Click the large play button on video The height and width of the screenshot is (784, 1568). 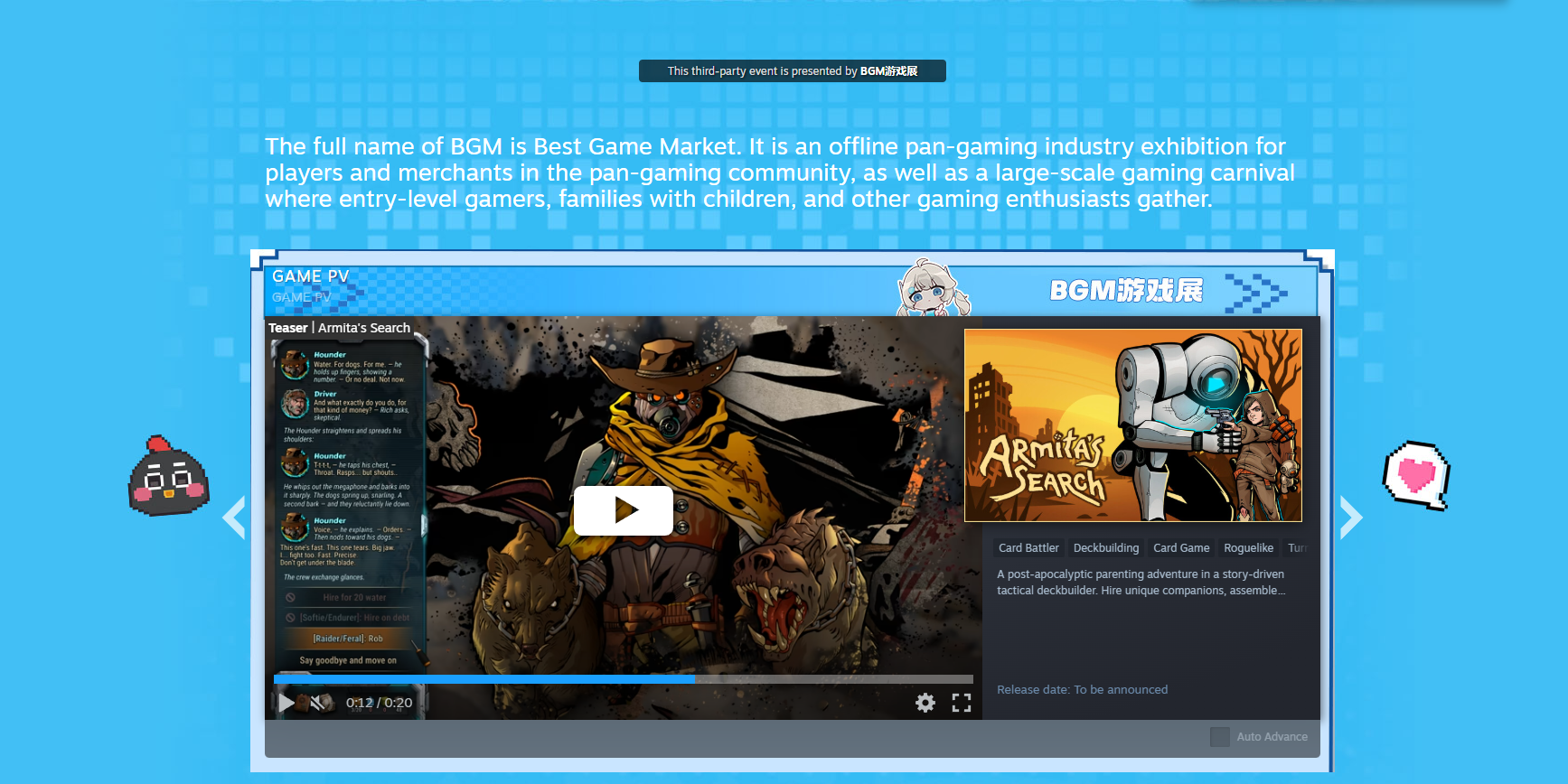(x=623, y=510)
